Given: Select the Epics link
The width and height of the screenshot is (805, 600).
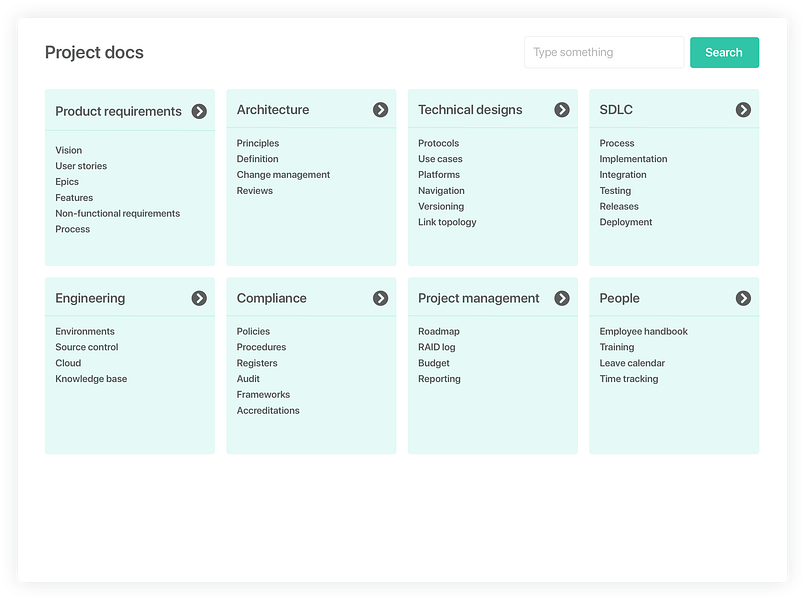Looking at the screenshot, I should (x=67, y=182).
